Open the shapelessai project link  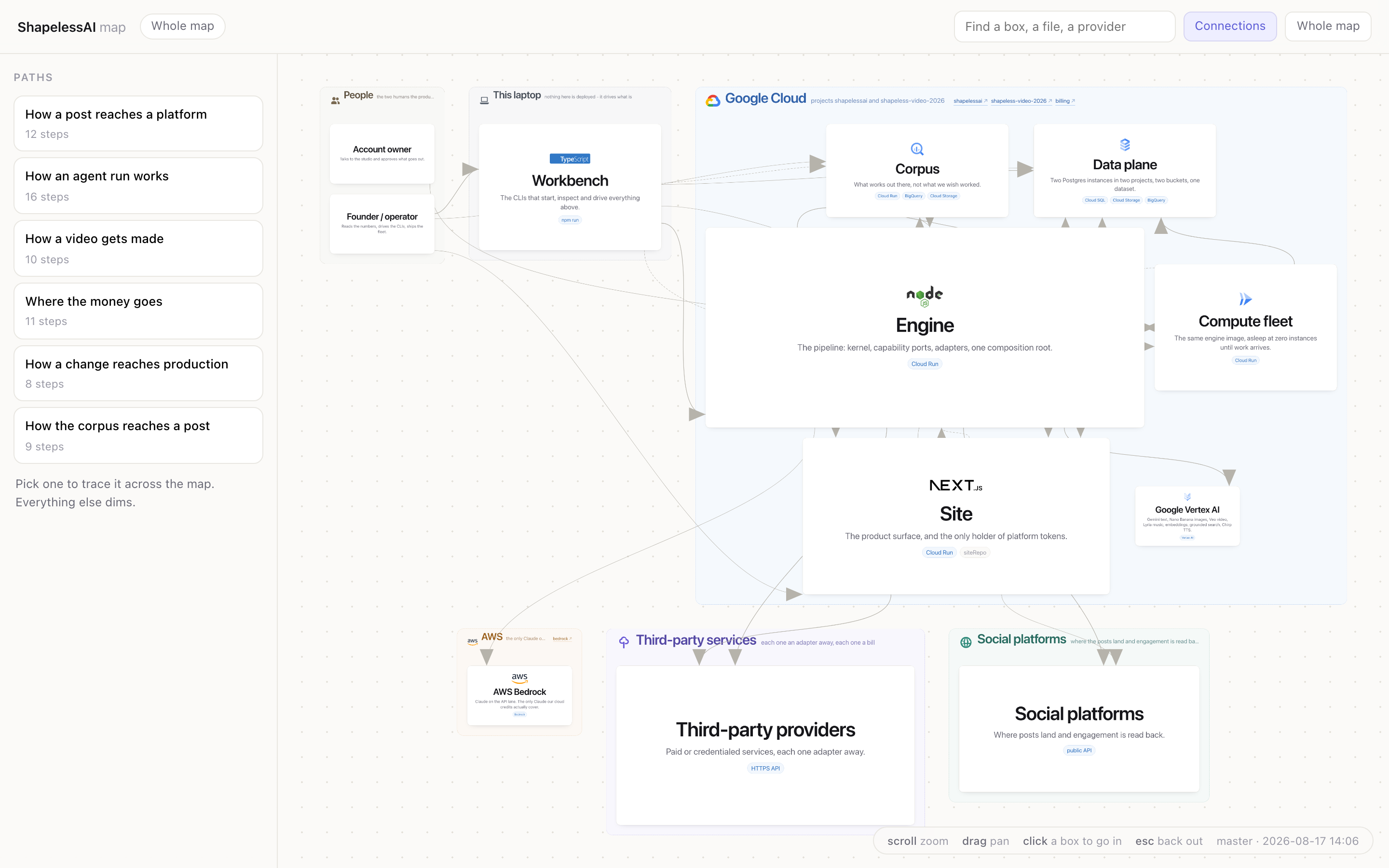coord(970,101)
